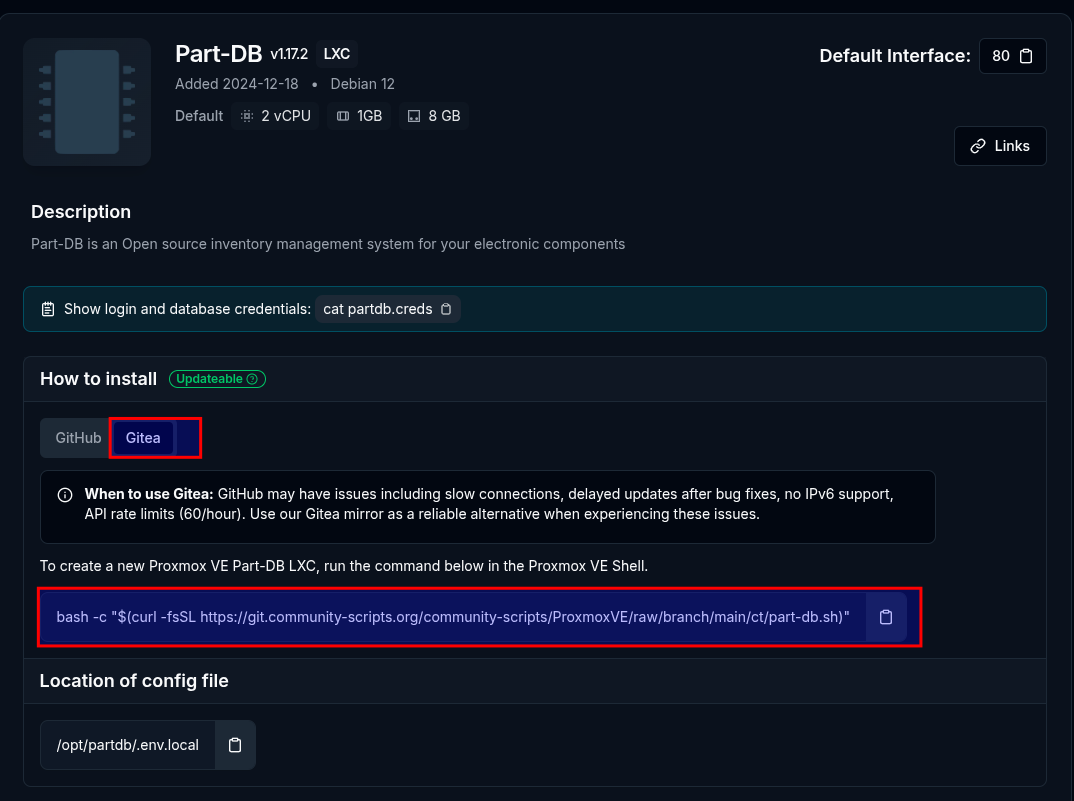Click the Part-DB chip logo image

(x=87, y=102)
